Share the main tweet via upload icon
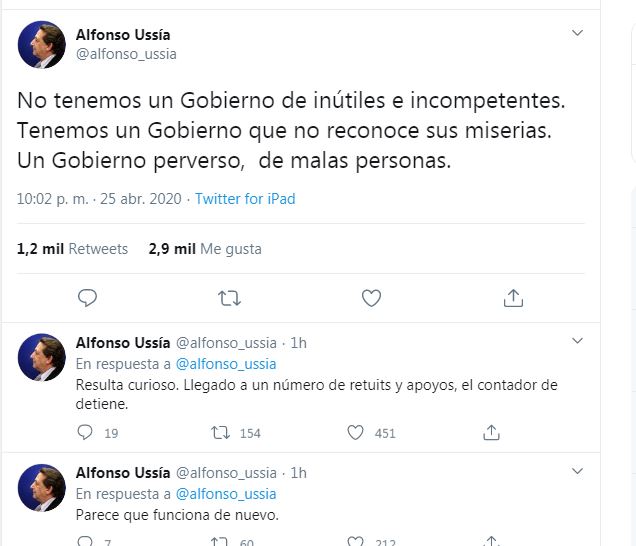 pos(513,297)
